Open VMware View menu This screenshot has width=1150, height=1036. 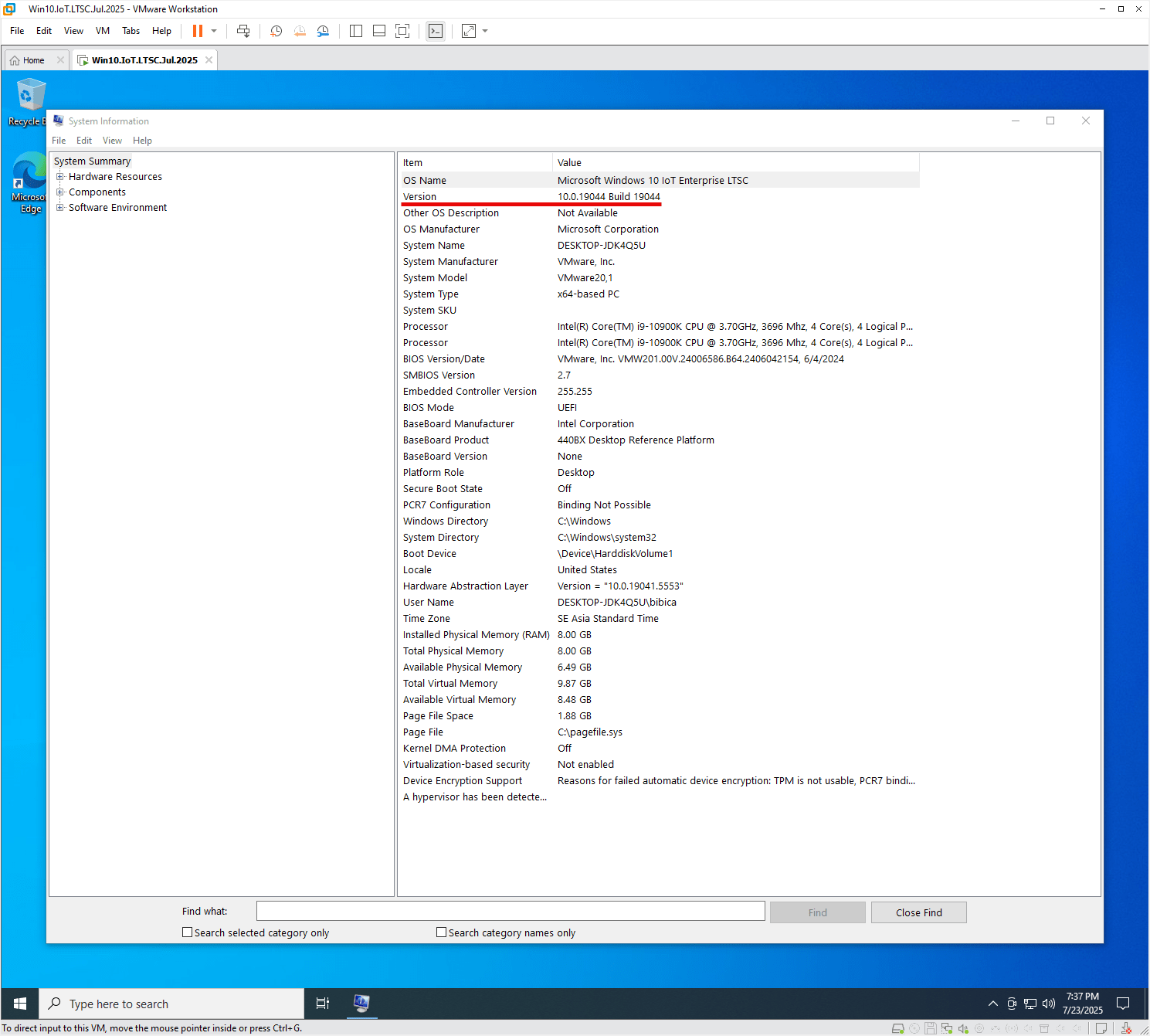coord(73,31)
